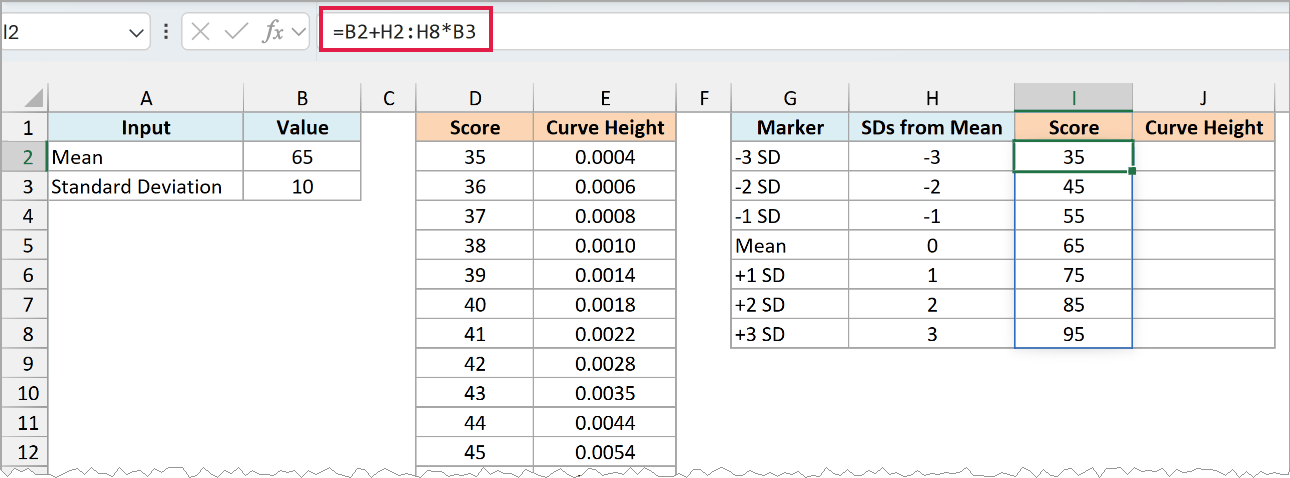Select SDs from Mean value 3
Screen dimensions: 1290x478
(x=932, y=334)
